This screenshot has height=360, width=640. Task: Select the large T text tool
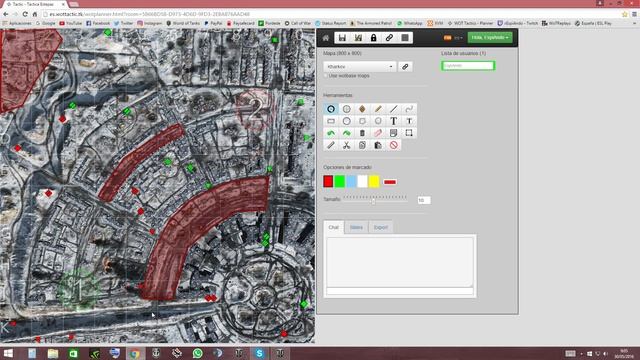pyautogui.click(x=393, y=121)
